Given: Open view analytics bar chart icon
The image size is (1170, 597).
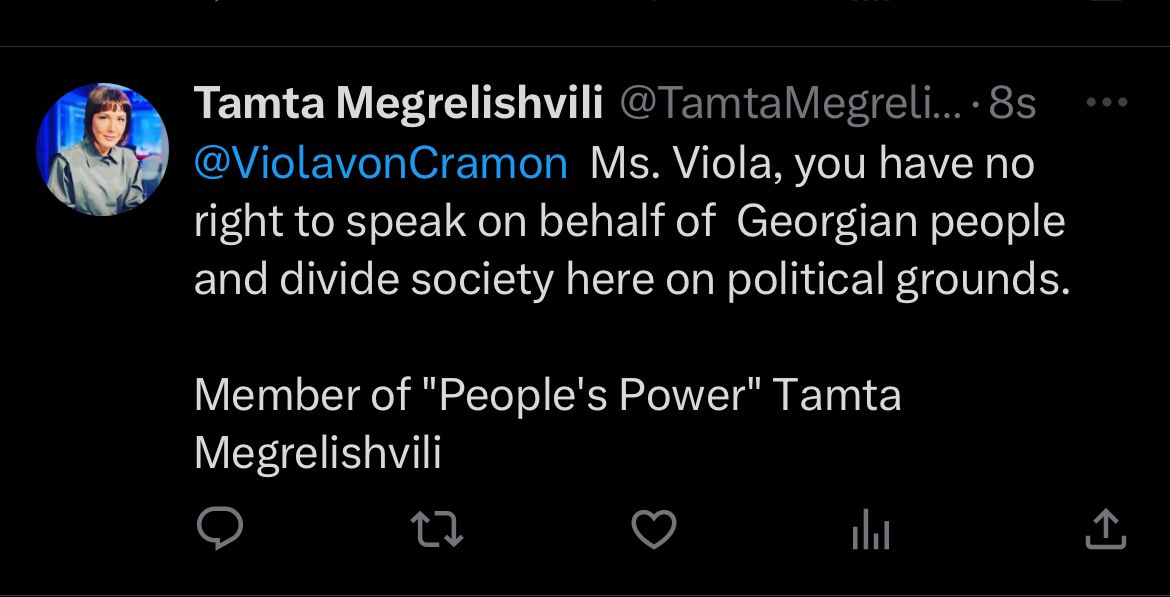Looking at the screenshot, I should (x=870, y=531).
